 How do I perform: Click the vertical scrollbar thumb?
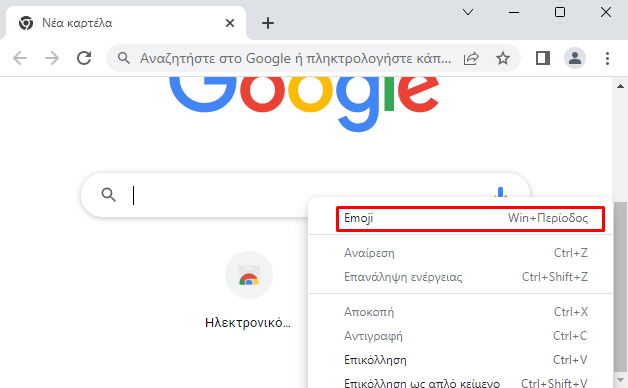pyautogui.click(x=620, y=287)
